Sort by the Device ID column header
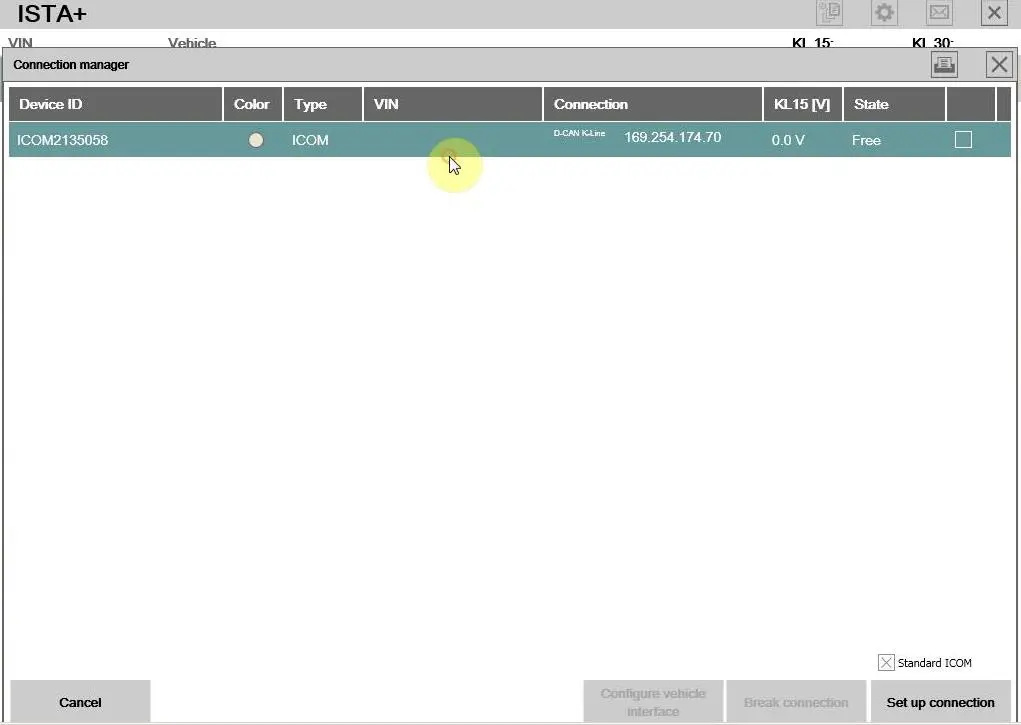The image size is (1021, 725). [x=115, y=104]
